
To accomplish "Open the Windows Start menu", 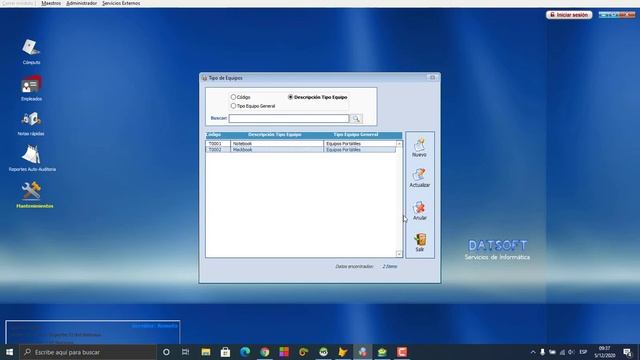I will [x=9, y=352].
